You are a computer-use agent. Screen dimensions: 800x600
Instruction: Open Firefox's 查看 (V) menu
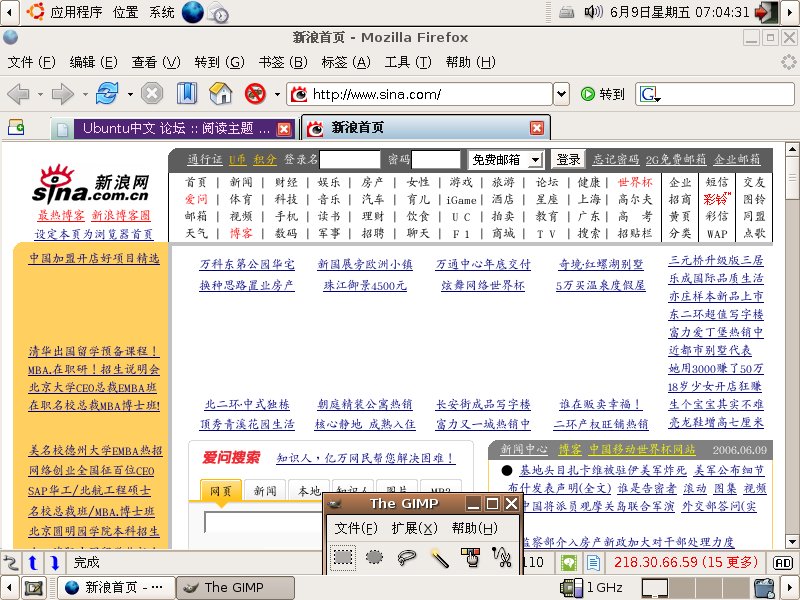coord(156,62)
